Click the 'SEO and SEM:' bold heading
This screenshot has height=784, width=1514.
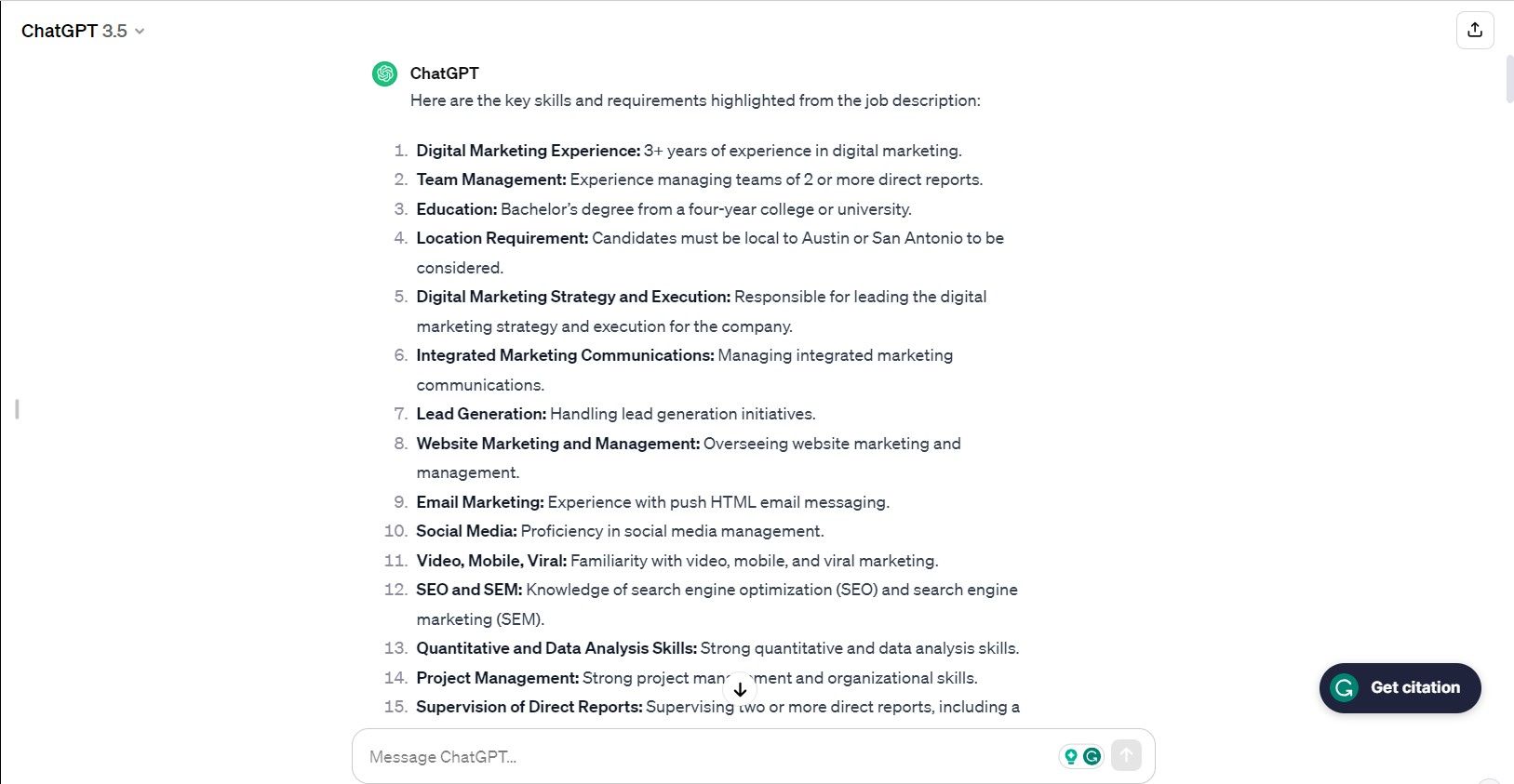coord(469,590)
